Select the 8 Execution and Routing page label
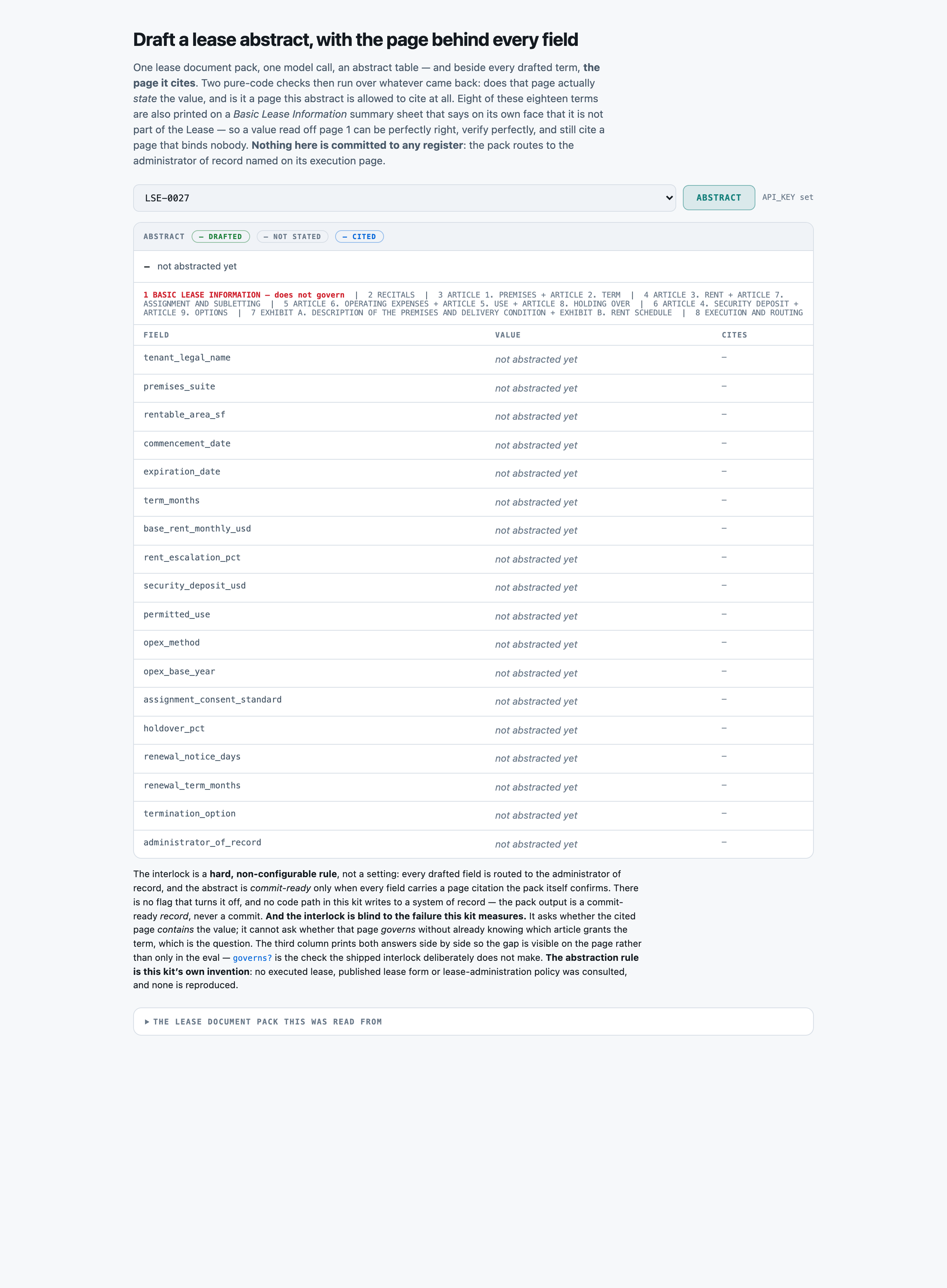 click(x=749, y=312)
